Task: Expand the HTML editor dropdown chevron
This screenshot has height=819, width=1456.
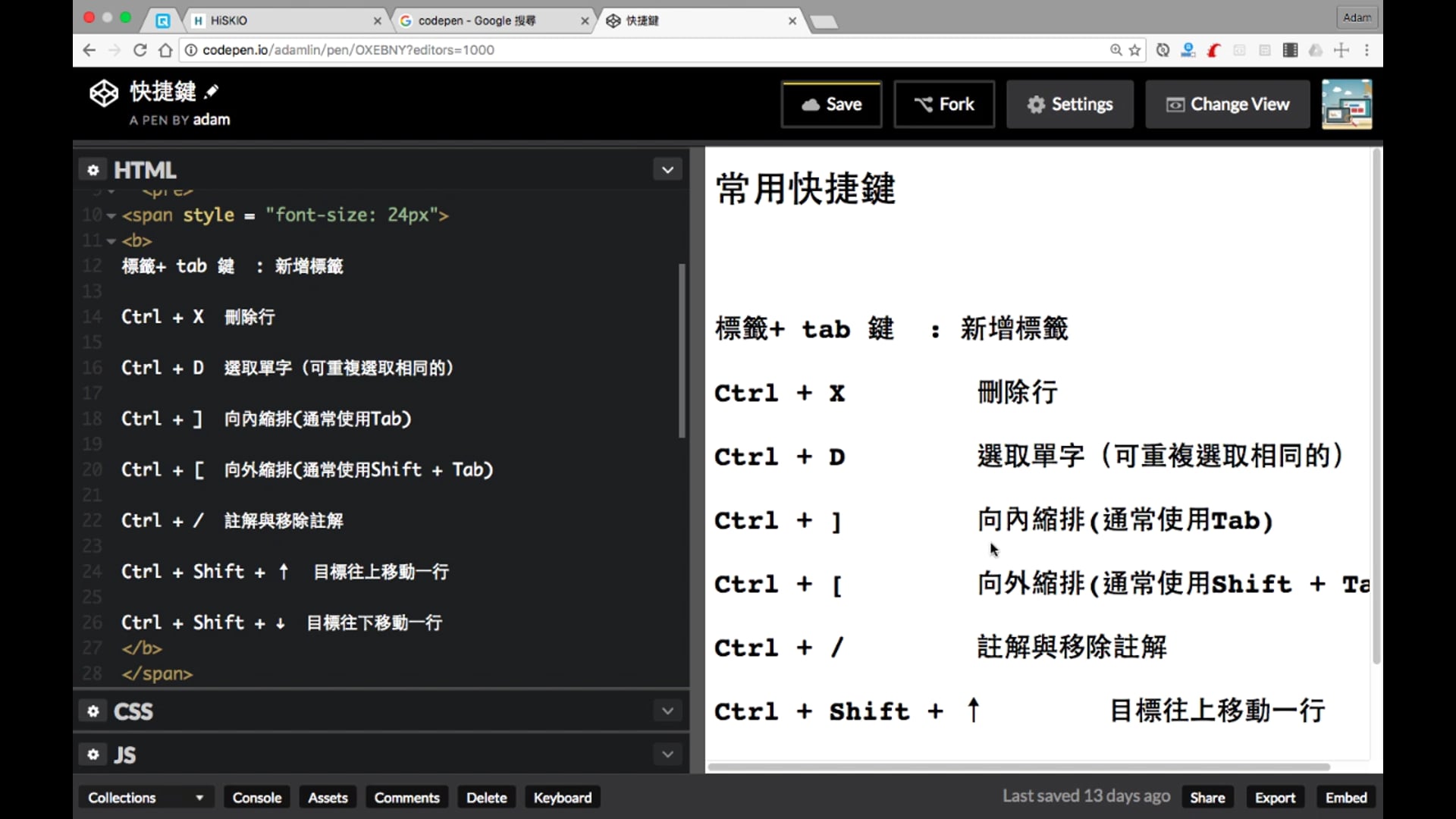Action: tap(667, 170)
